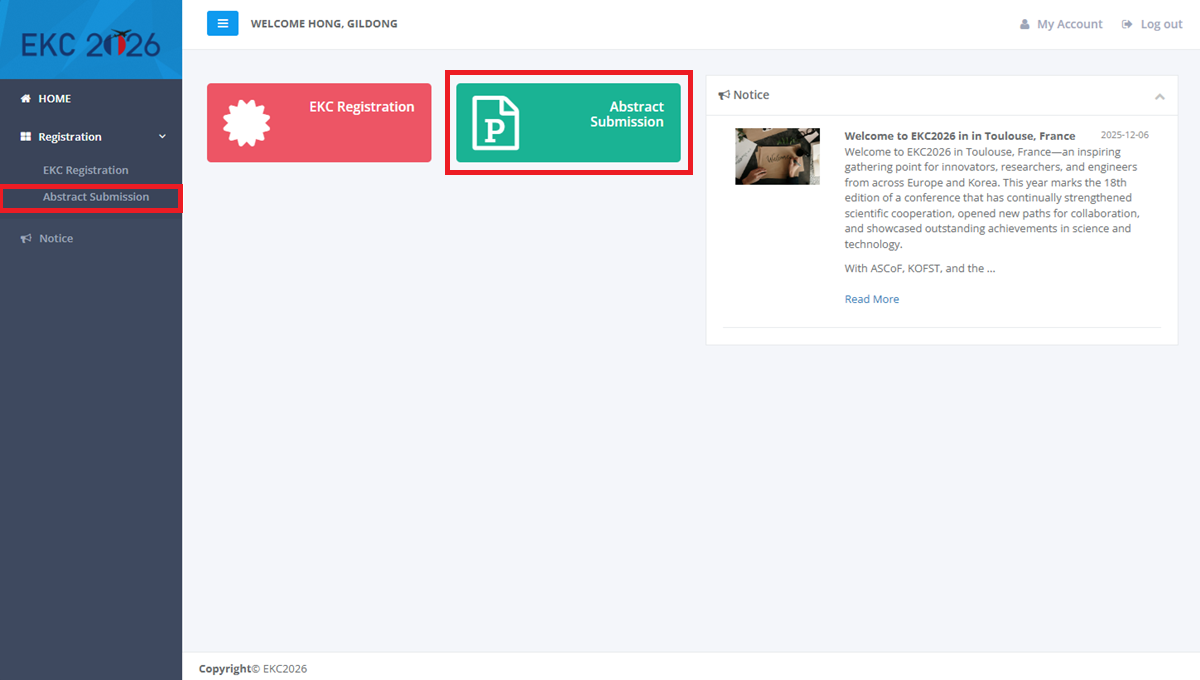Select Abstract Submission in the sidebar
The image size is (1200, 680).
click(x=95, y=197)
